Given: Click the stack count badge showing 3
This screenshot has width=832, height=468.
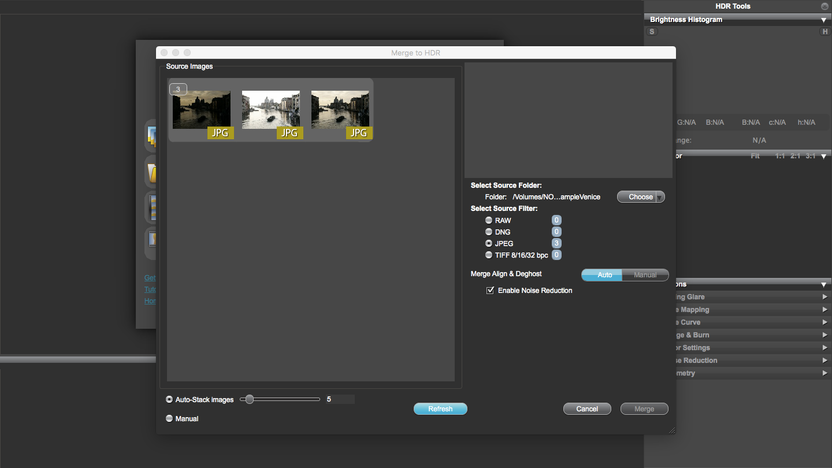Looking at the screenshot, I should tap(178, 89).
